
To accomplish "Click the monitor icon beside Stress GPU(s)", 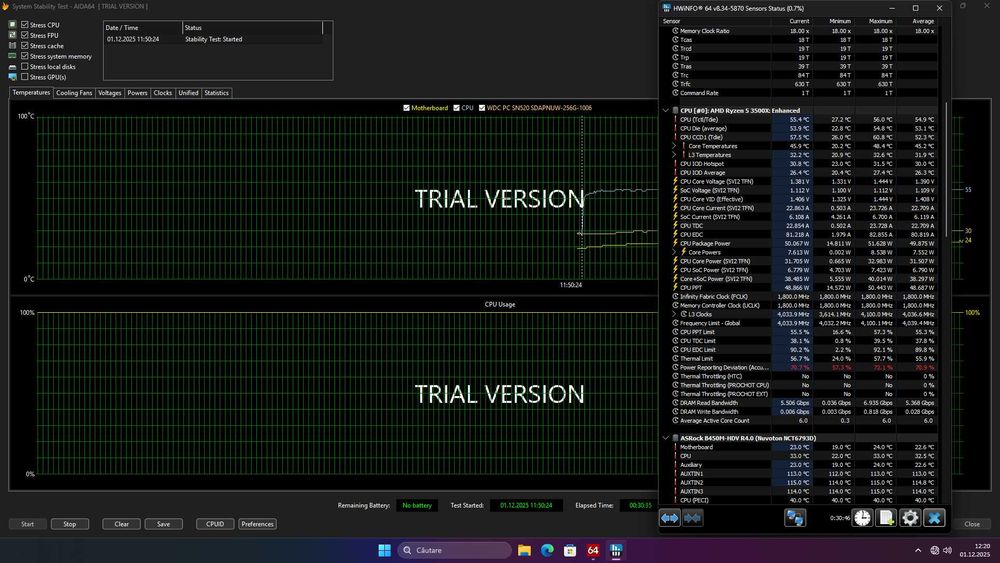I will 12,77.
